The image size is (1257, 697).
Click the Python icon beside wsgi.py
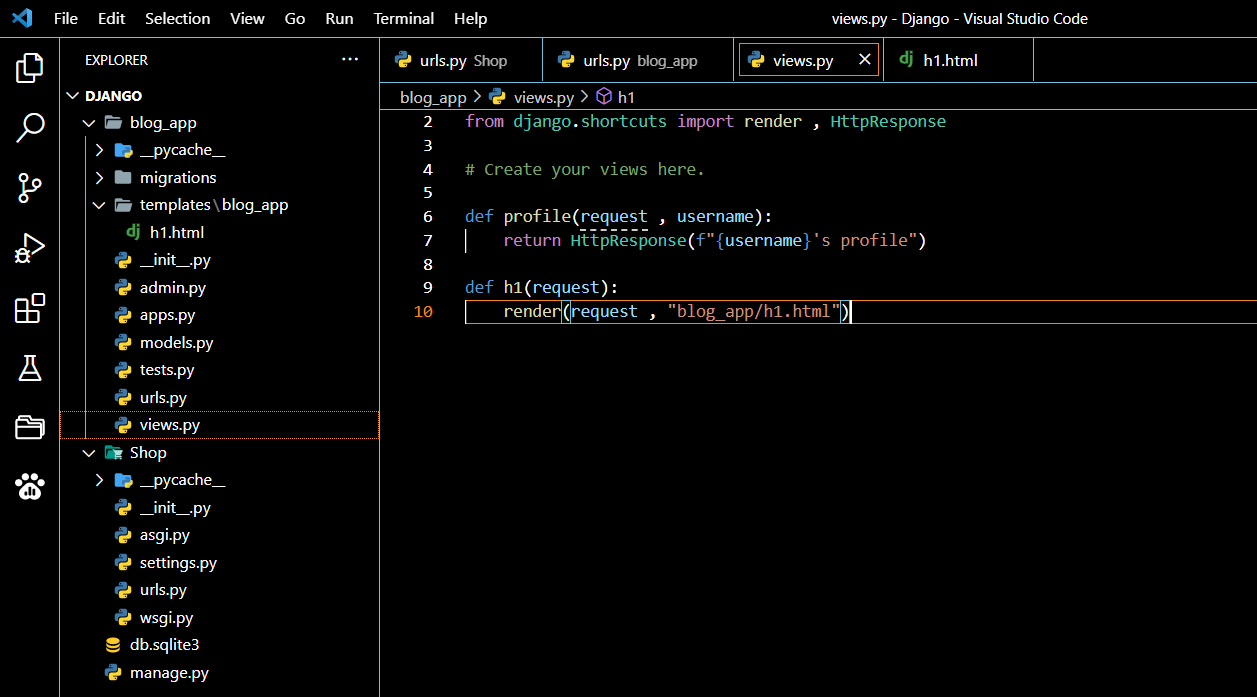tap(123, 618)
